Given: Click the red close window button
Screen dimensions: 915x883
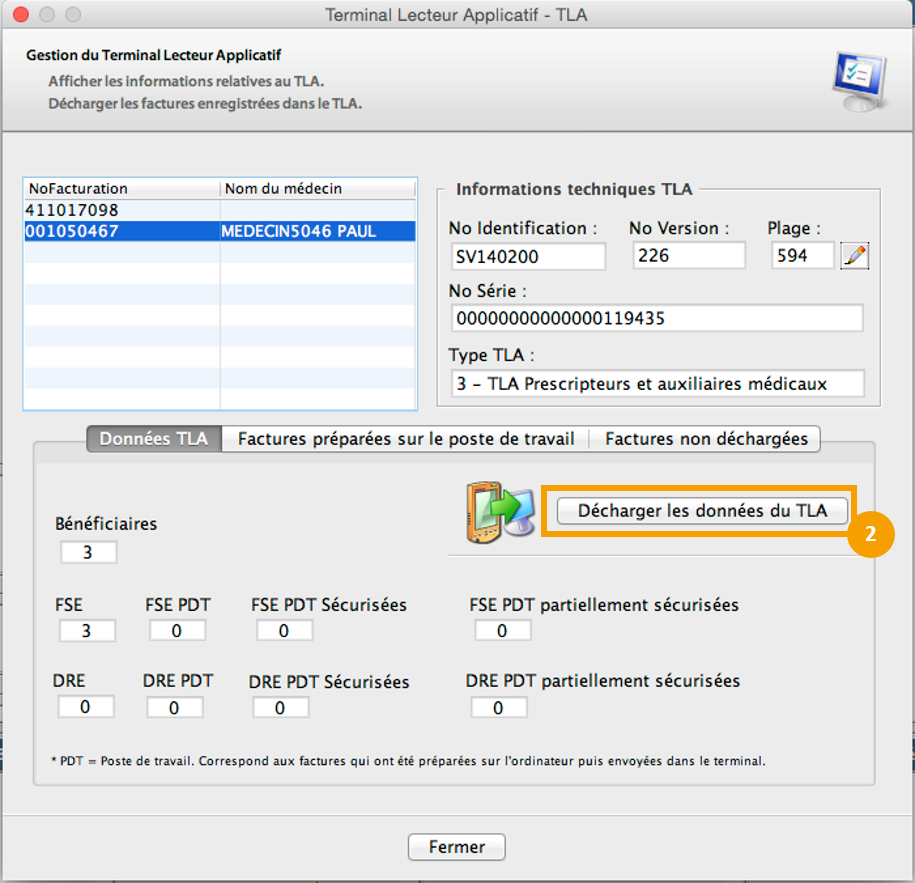Looking at the screenshot, I should pyautogui.click(x=21, y=15).
